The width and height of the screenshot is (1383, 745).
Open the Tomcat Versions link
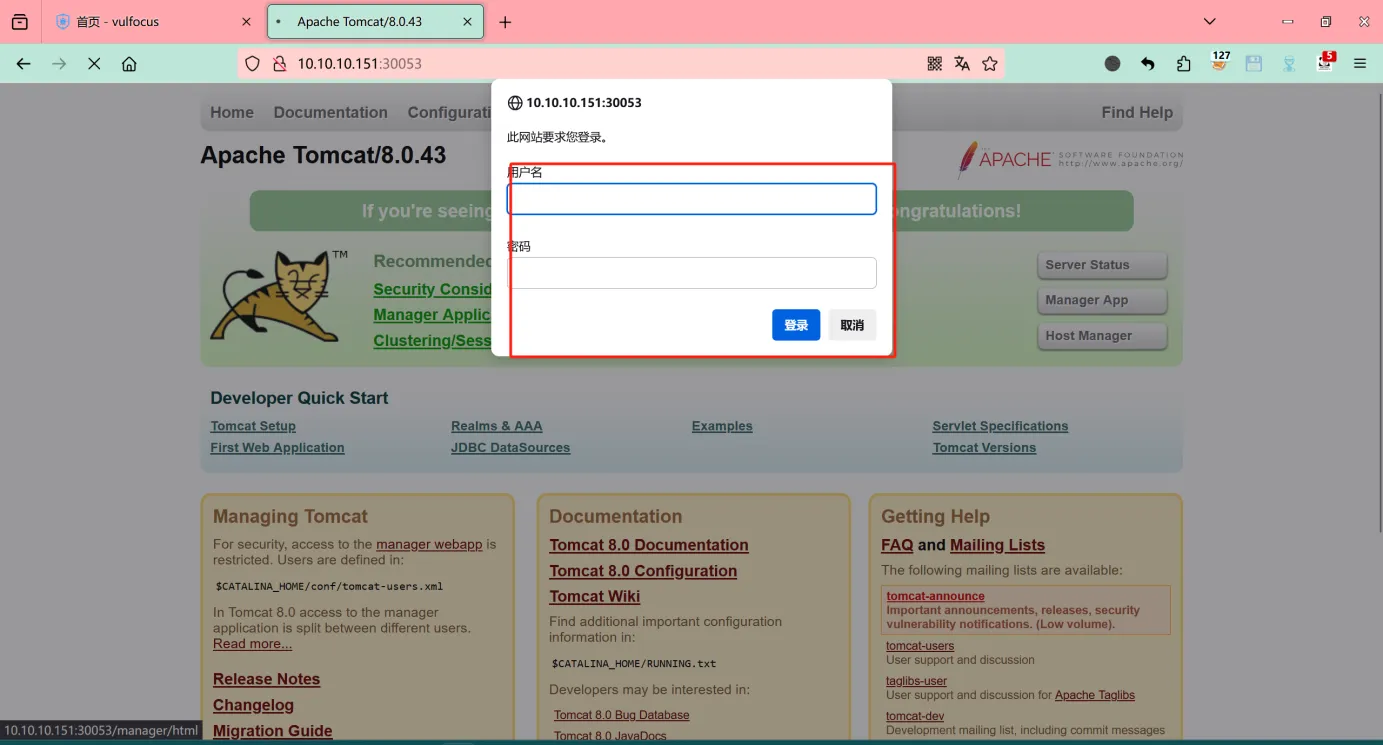[x=984, y=448]
